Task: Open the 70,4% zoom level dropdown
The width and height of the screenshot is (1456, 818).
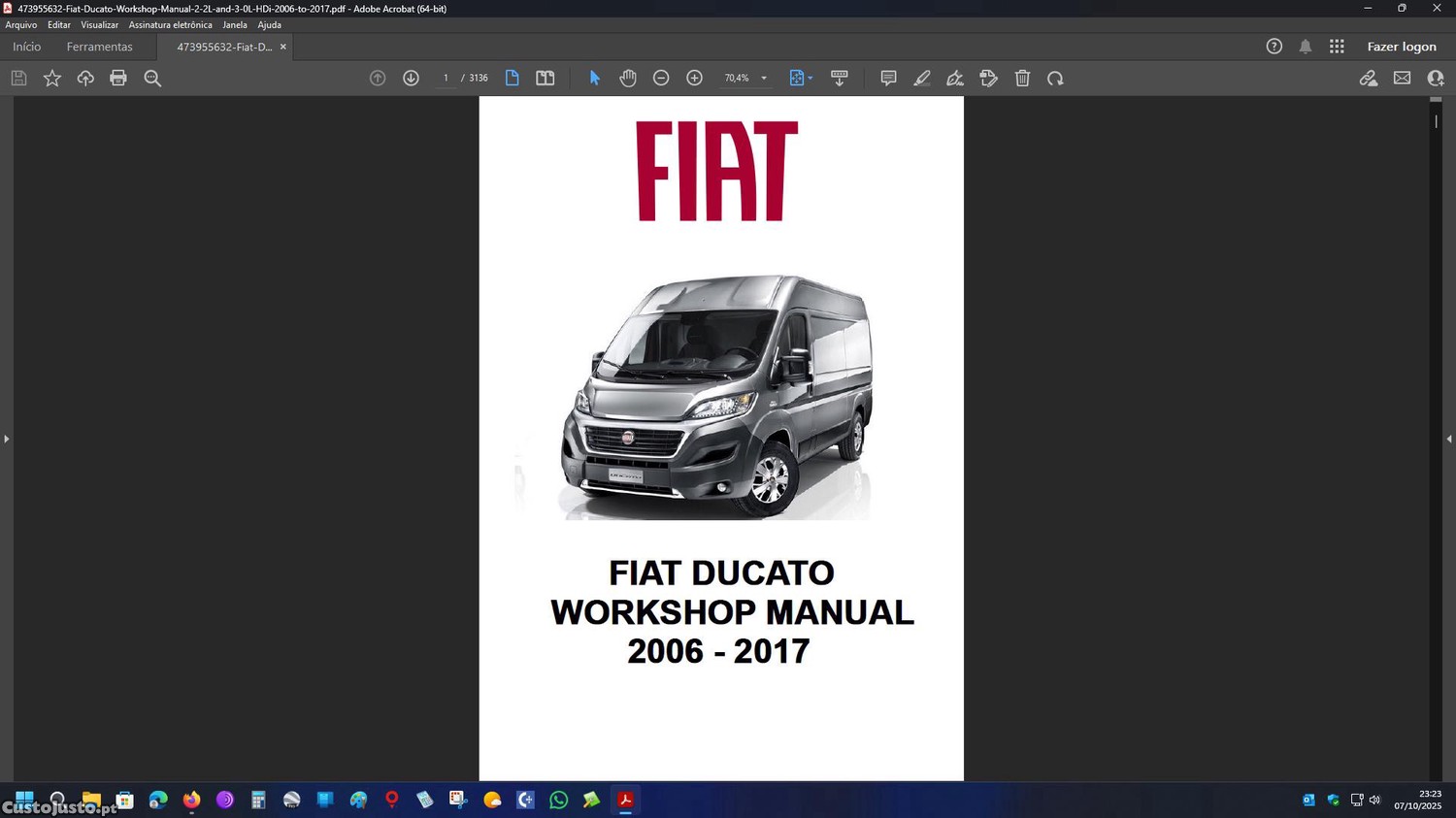Action: point(764,79)
